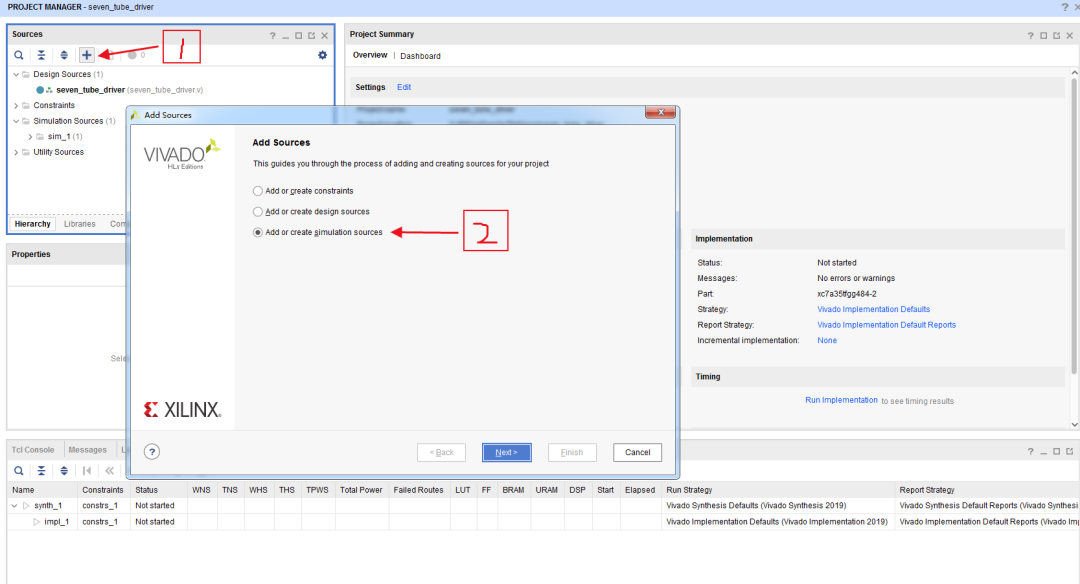The width and height of the screenshot is (1080, 584).
Task: Click the help icon in Project Manager title bar
Action: click(1065, 7)
